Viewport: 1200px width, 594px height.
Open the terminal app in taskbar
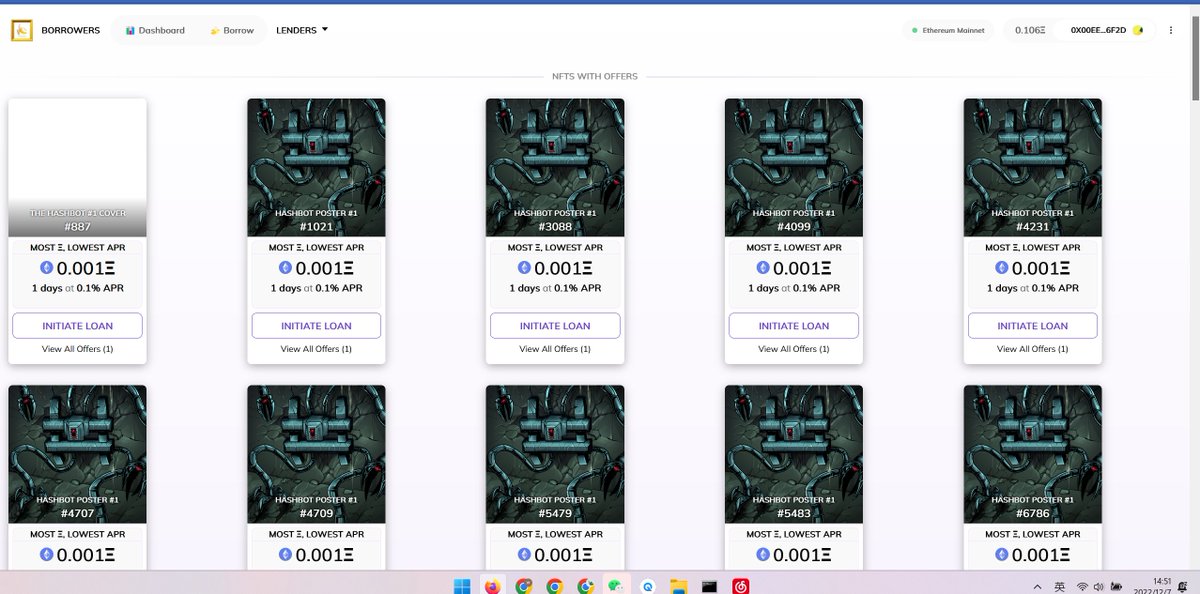pyautogui.click(x=709, y=586)
